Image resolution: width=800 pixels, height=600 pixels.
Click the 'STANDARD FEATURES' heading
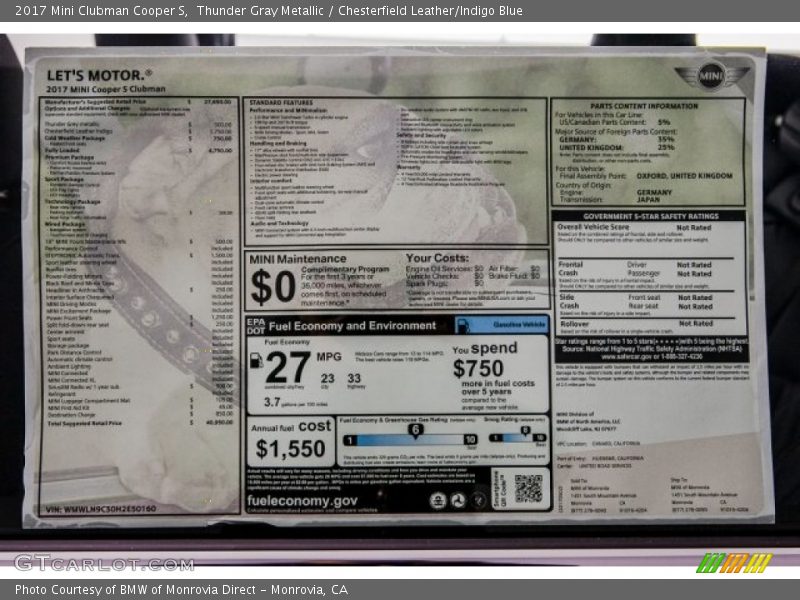coord(281,103)
